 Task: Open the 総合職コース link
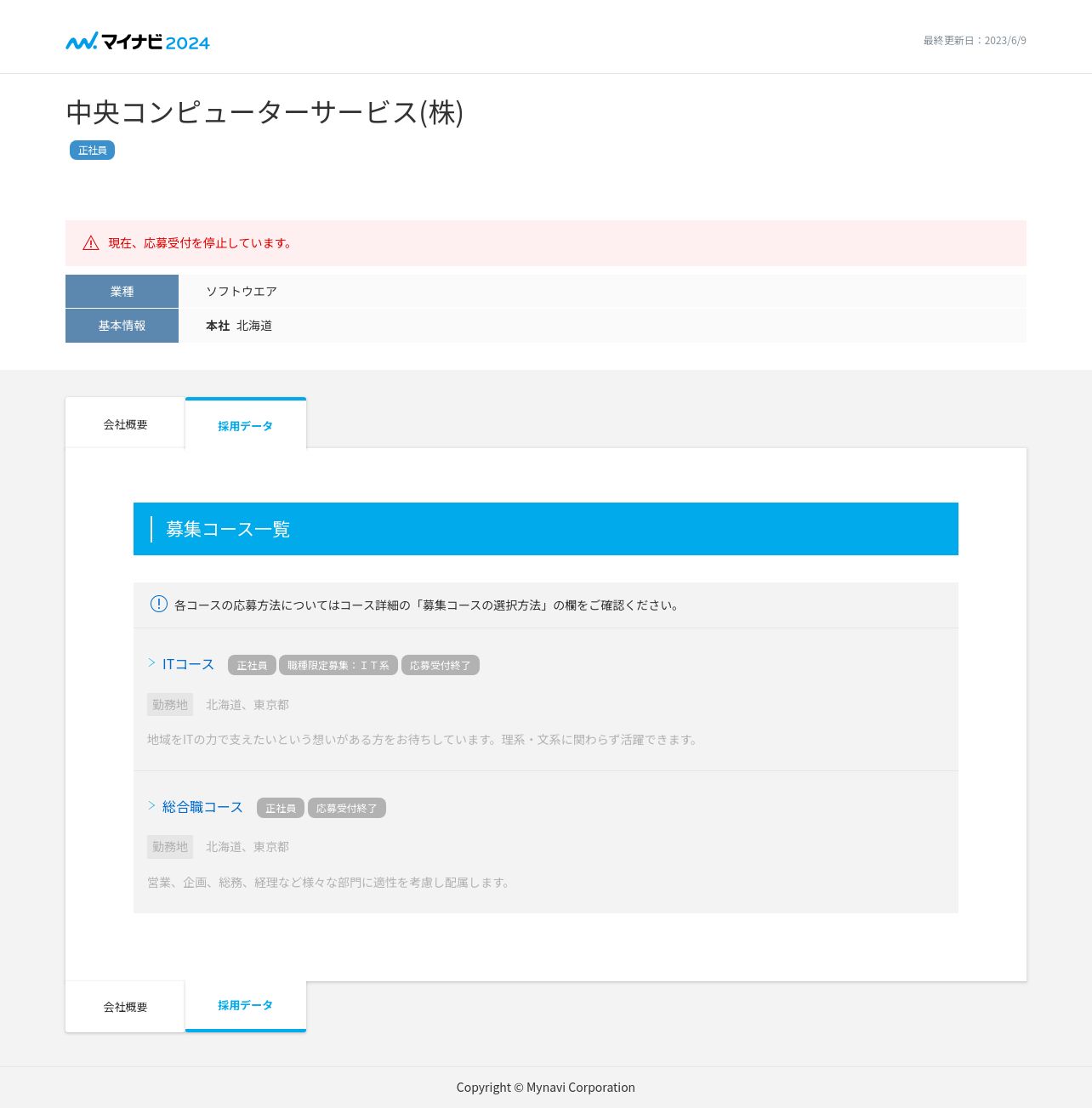pos(202,807)
